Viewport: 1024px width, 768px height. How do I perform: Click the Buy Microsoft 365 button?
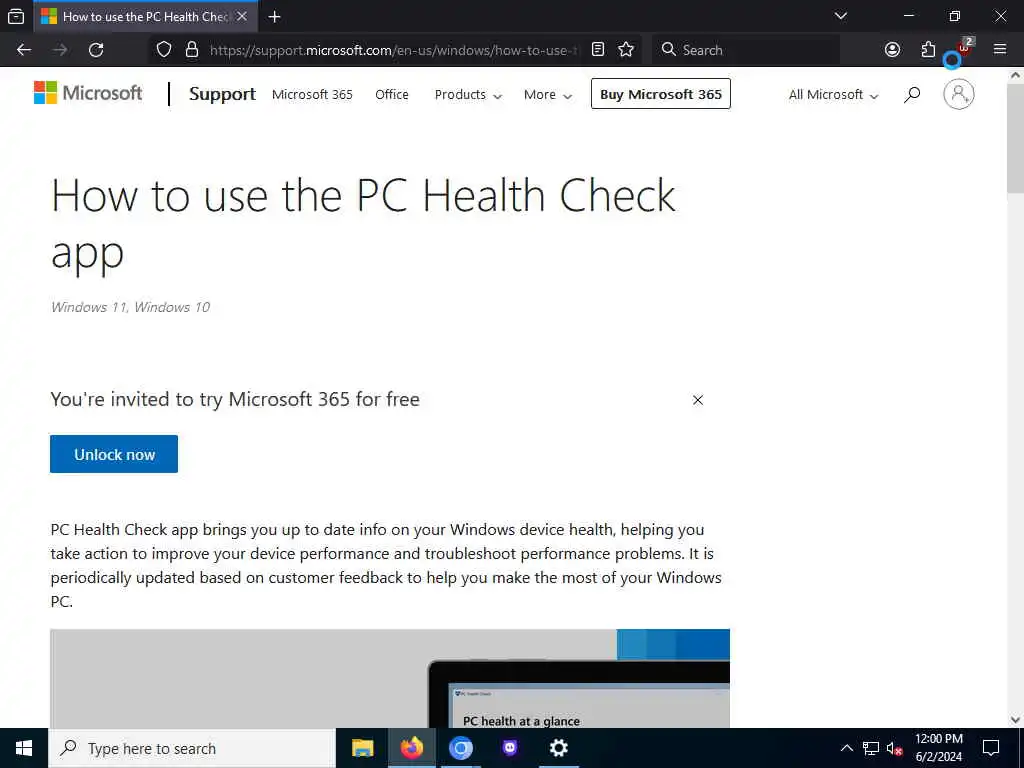point(661,94)
